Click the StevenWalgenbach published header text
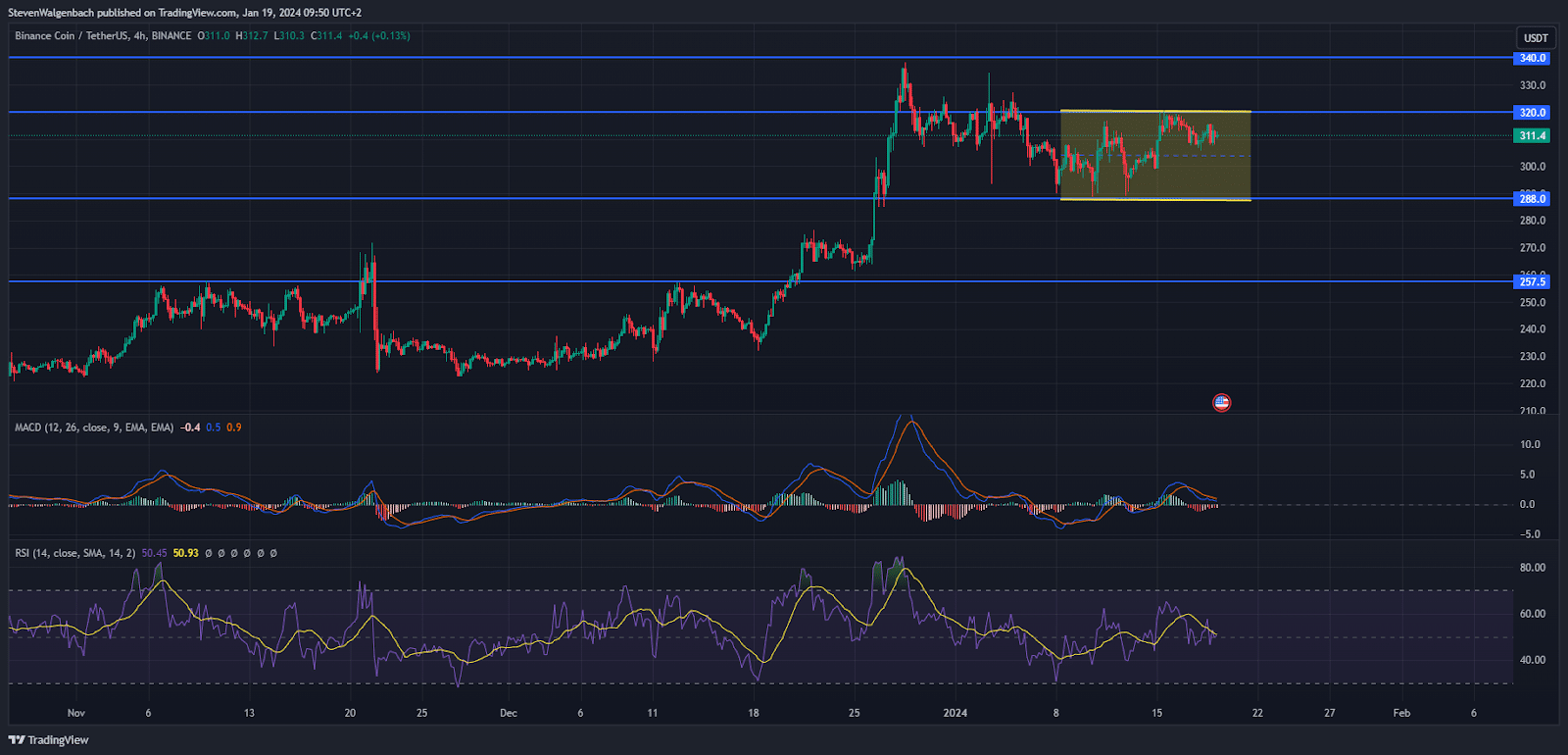Viewport: 1568px width, 755px height. (184, 13)
